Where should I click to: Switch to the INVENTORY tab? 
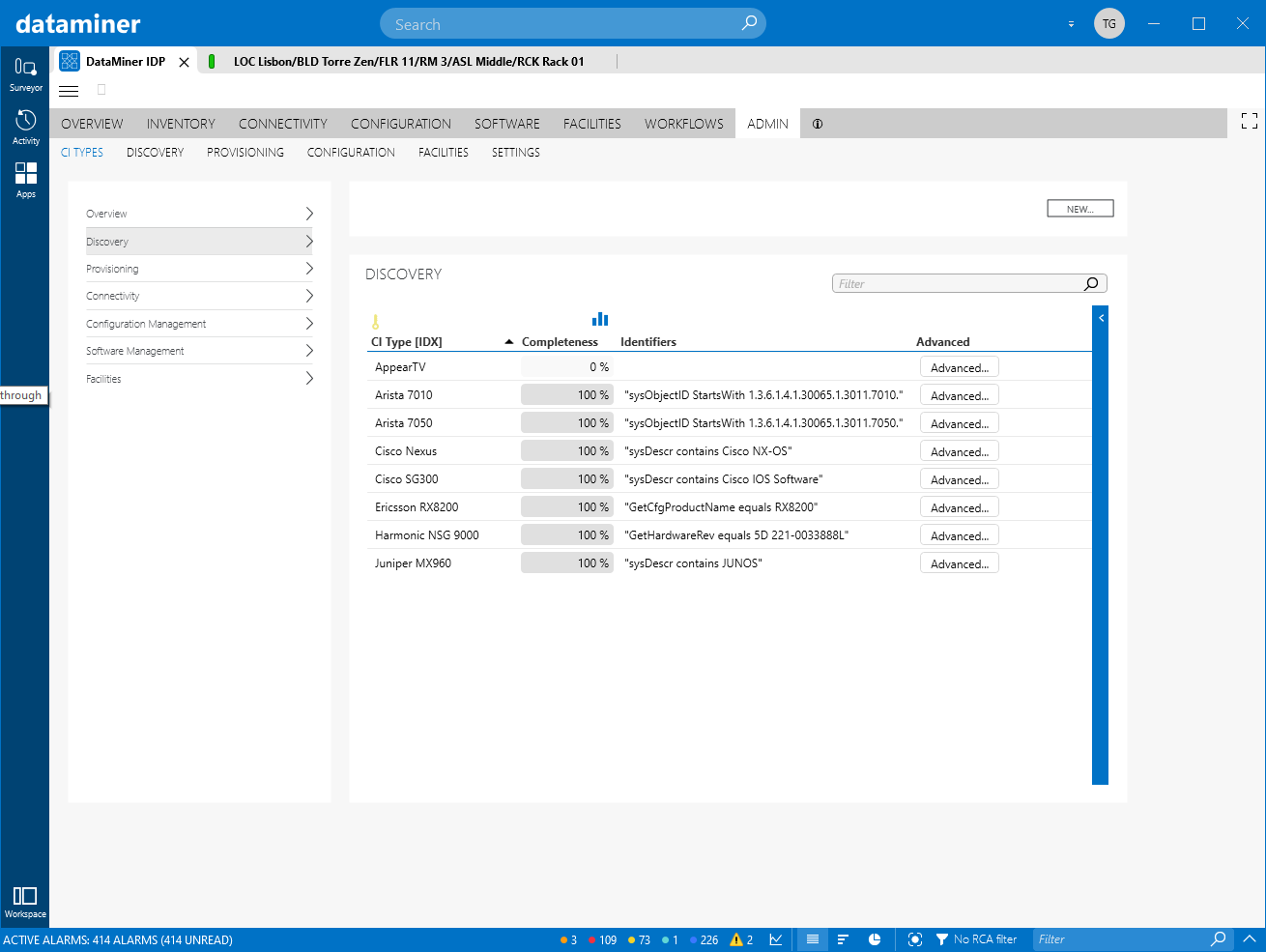pyautogui.click(x=181, y=124)
